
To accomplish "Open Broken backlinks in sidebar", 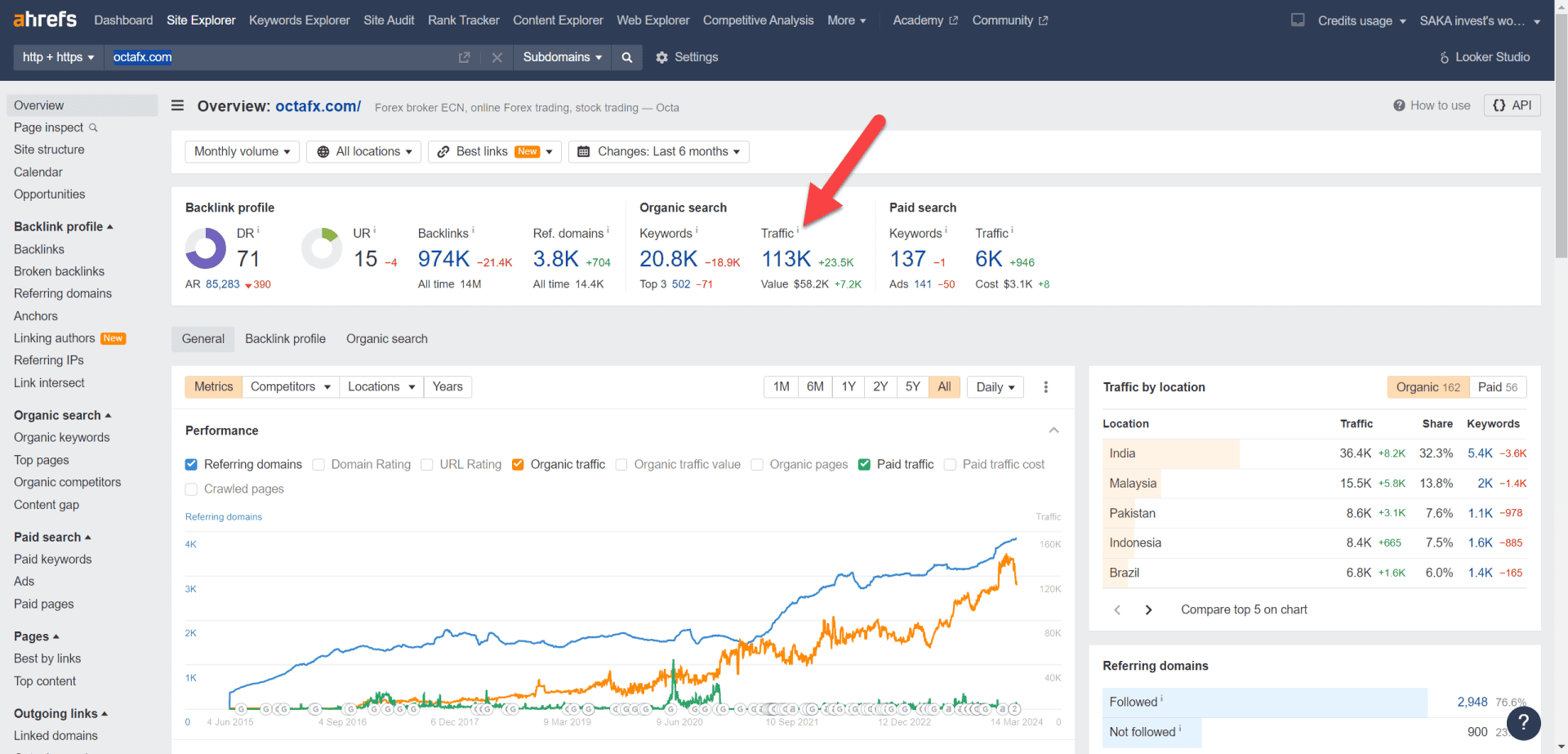I will [59, 271].
